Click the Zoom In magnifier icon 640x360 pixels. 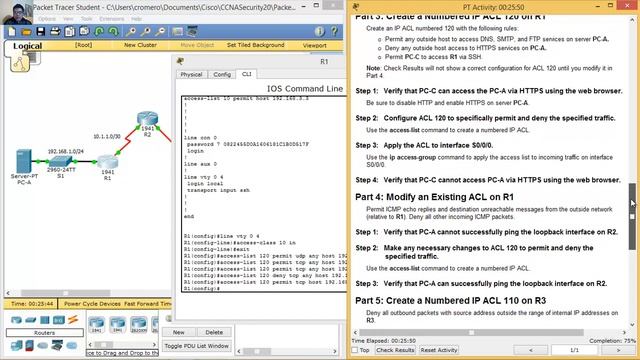[x=131, y=31]
